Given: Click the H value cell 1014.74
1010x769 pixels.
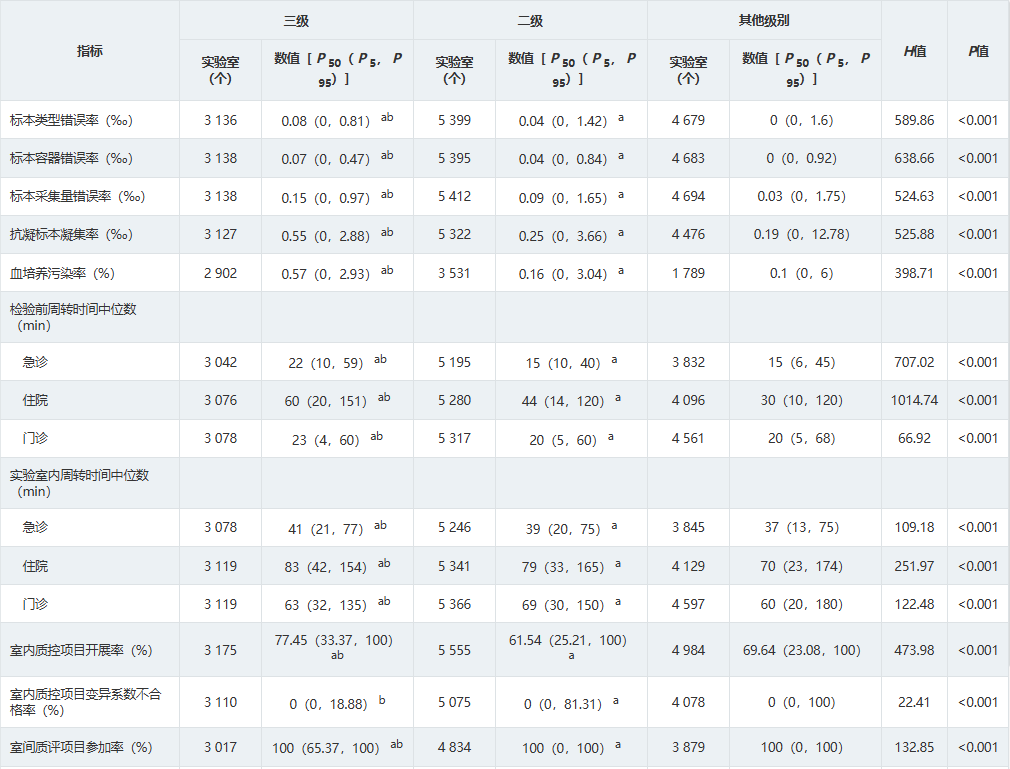Looking at the screenshot, I should point(914,400).
